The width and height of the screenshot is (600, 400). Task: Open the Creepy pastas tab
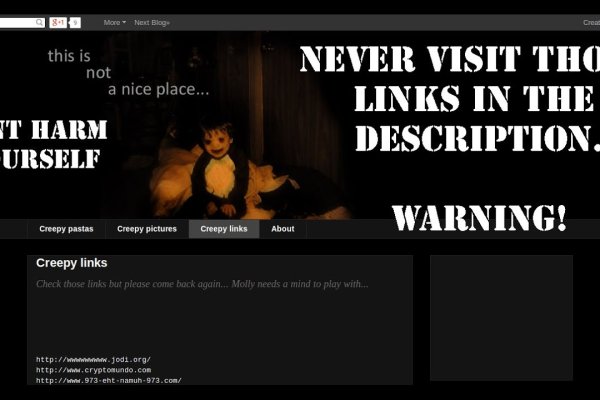(x=66, y=229)
